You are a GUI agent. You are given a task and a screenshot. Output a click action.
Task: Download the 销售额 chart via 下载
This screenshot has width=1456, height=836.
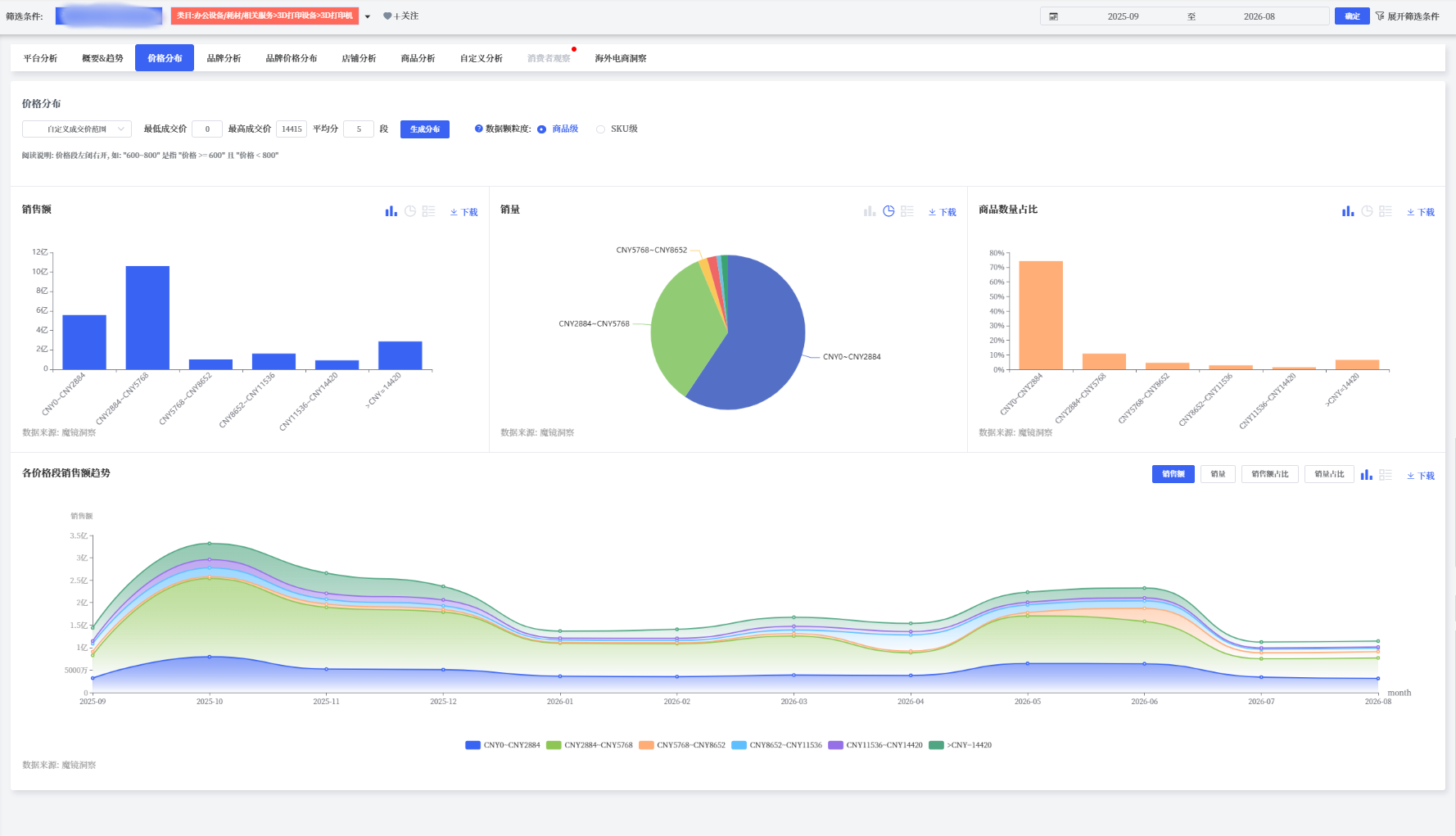tap(463, 212)
